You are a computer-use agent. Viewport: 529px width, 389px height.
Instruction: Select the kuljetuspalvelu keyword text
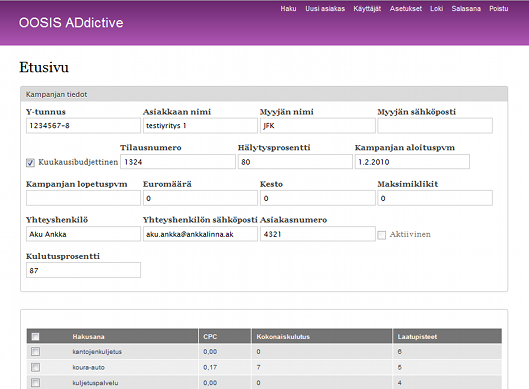pyautogui.click(x=95, y=383)
